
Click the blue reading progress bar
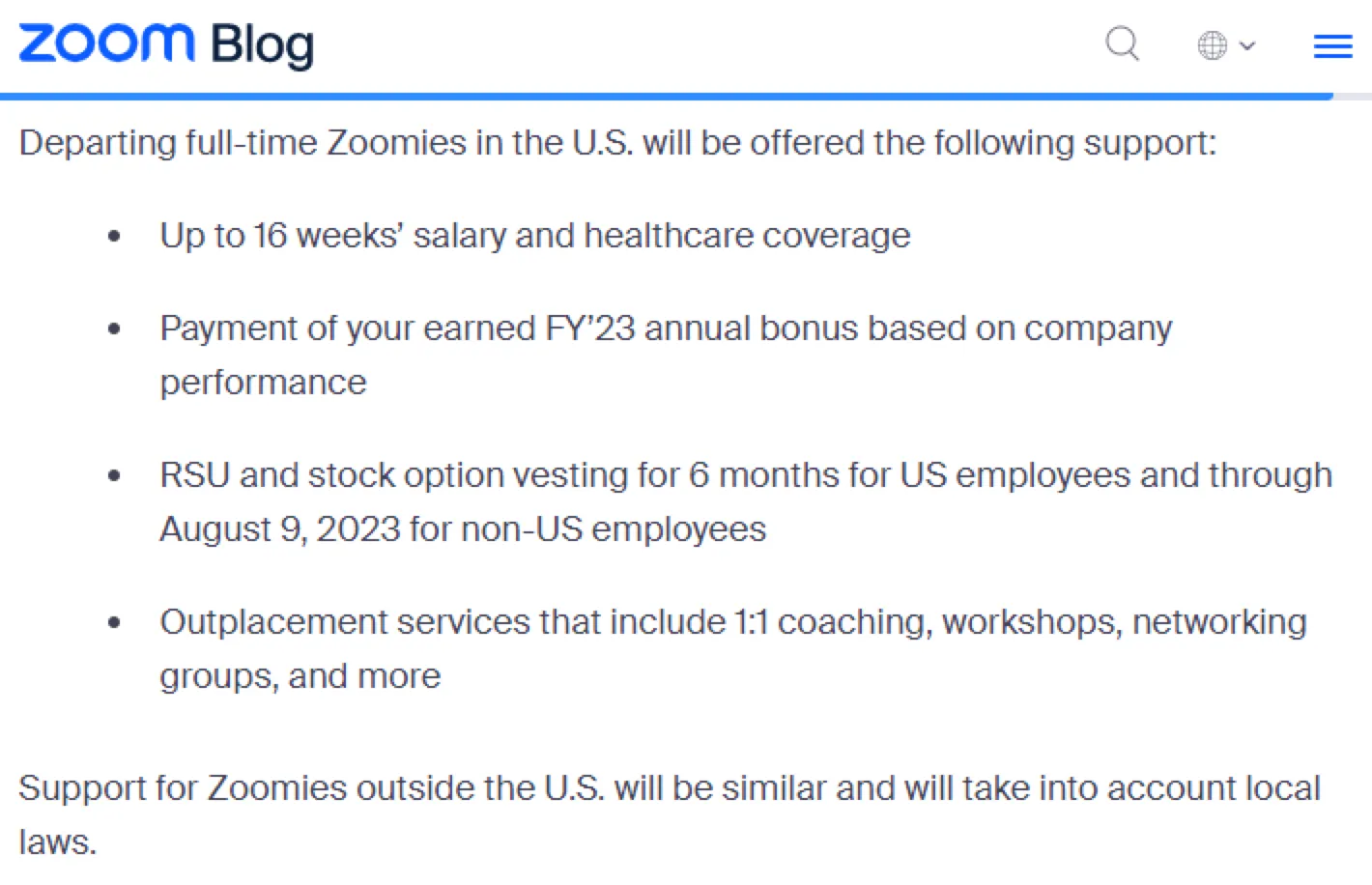coord(667,97)
